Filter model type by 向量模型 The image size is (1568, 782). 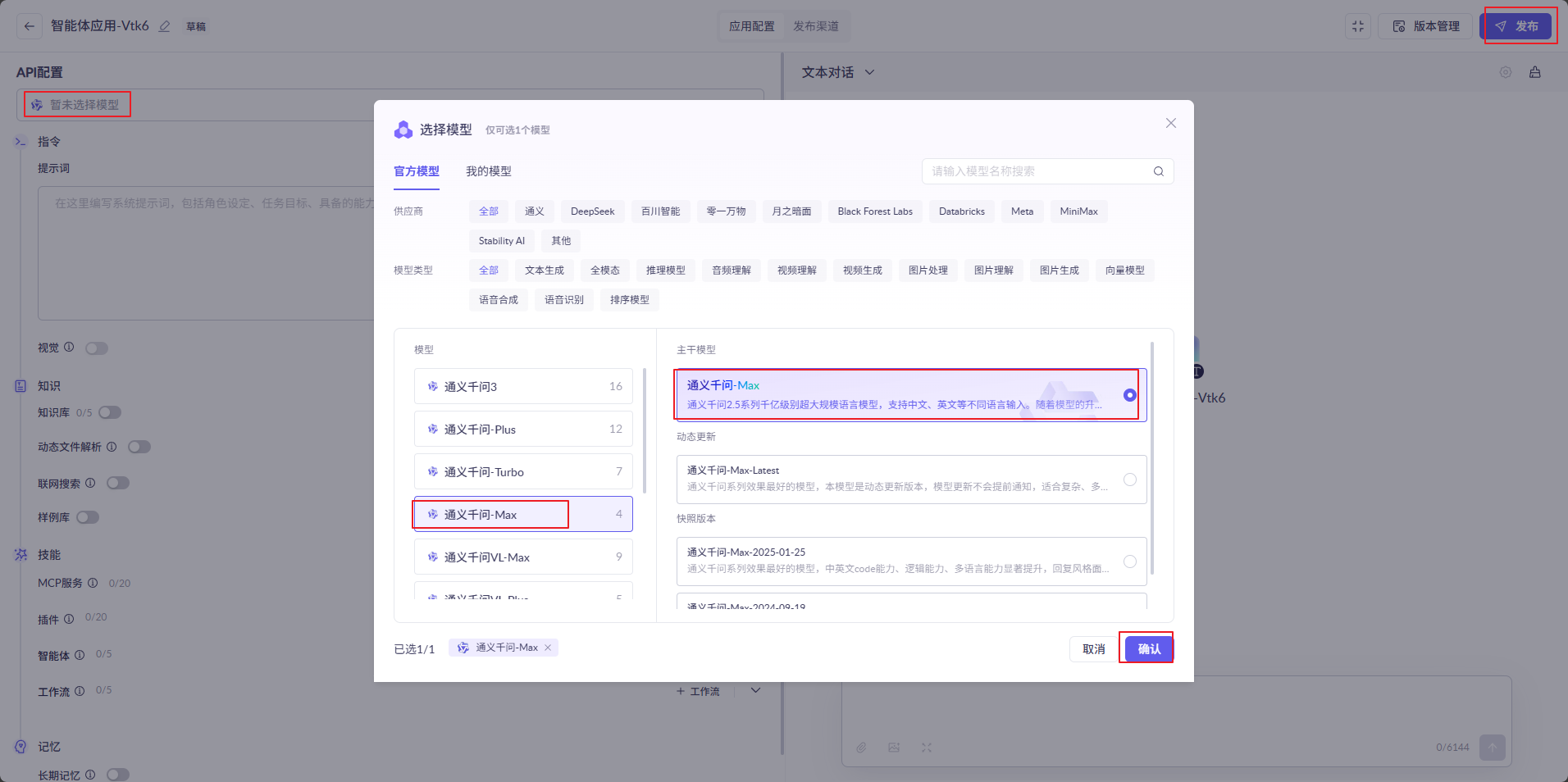1125,271
